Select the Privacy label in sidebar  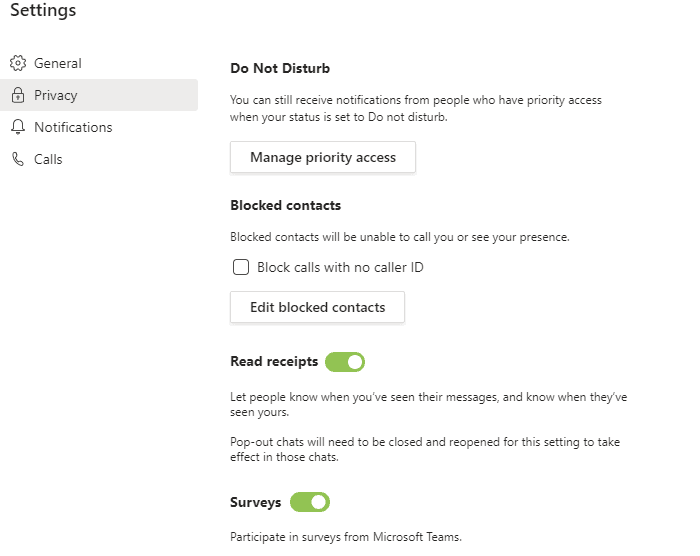[55, 95]
